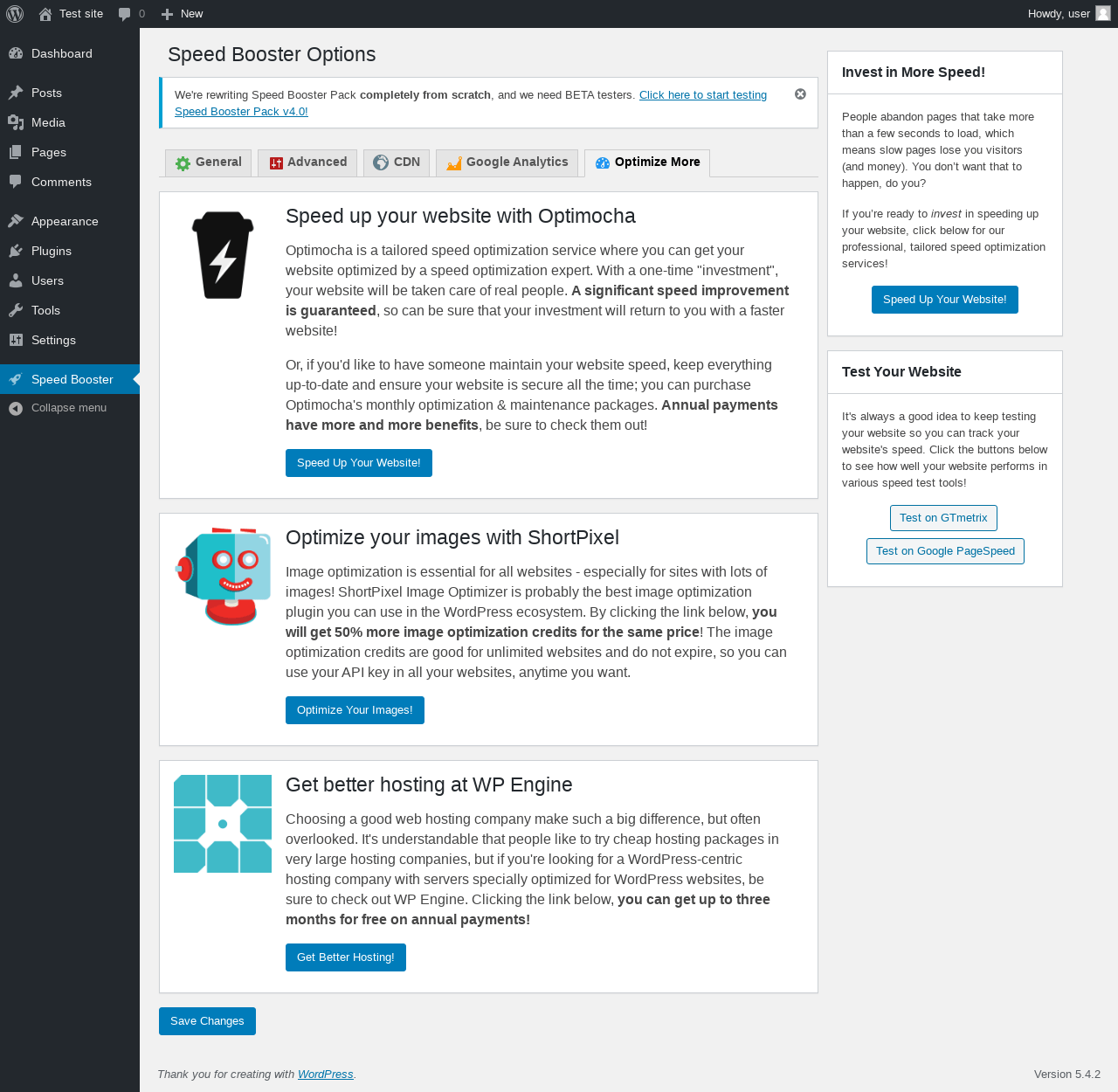
Task: Click the WP Engine logo
Action: click(223, 824)
